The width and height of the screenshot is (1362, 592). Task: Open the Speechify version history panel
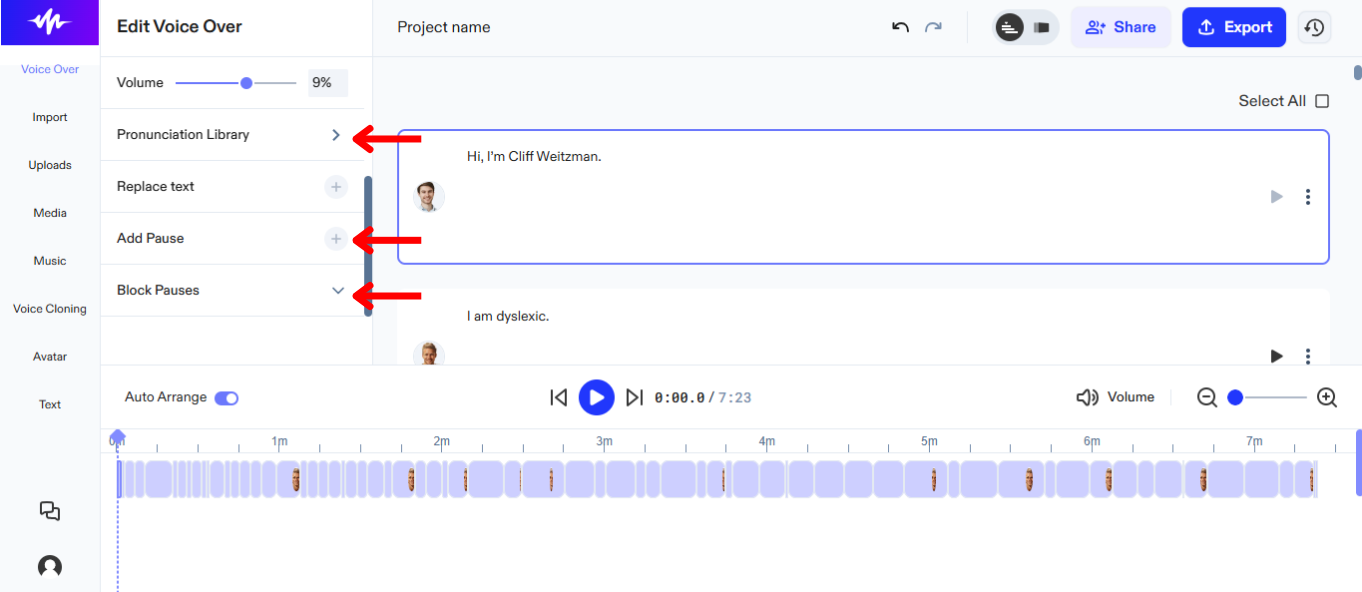1314,27
